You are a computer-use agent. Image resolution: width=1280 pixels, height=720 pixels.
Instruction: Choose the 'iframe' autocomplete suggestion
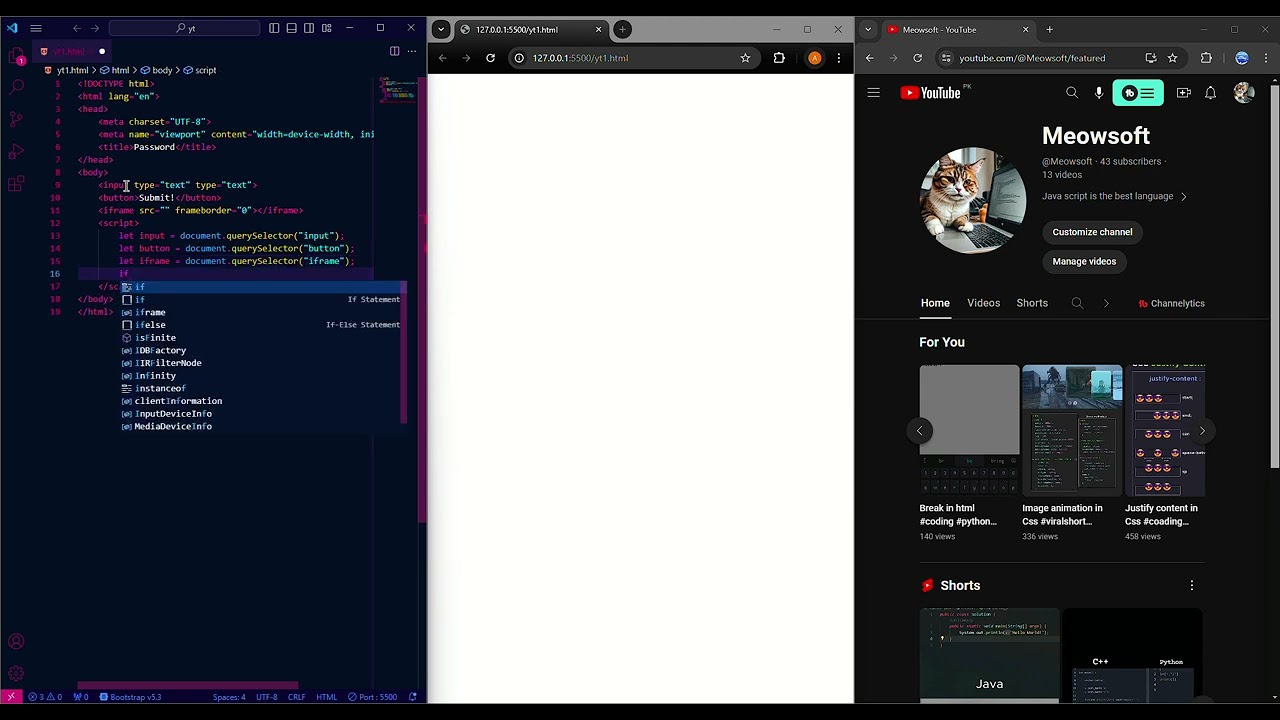click(x=260, y=312)
